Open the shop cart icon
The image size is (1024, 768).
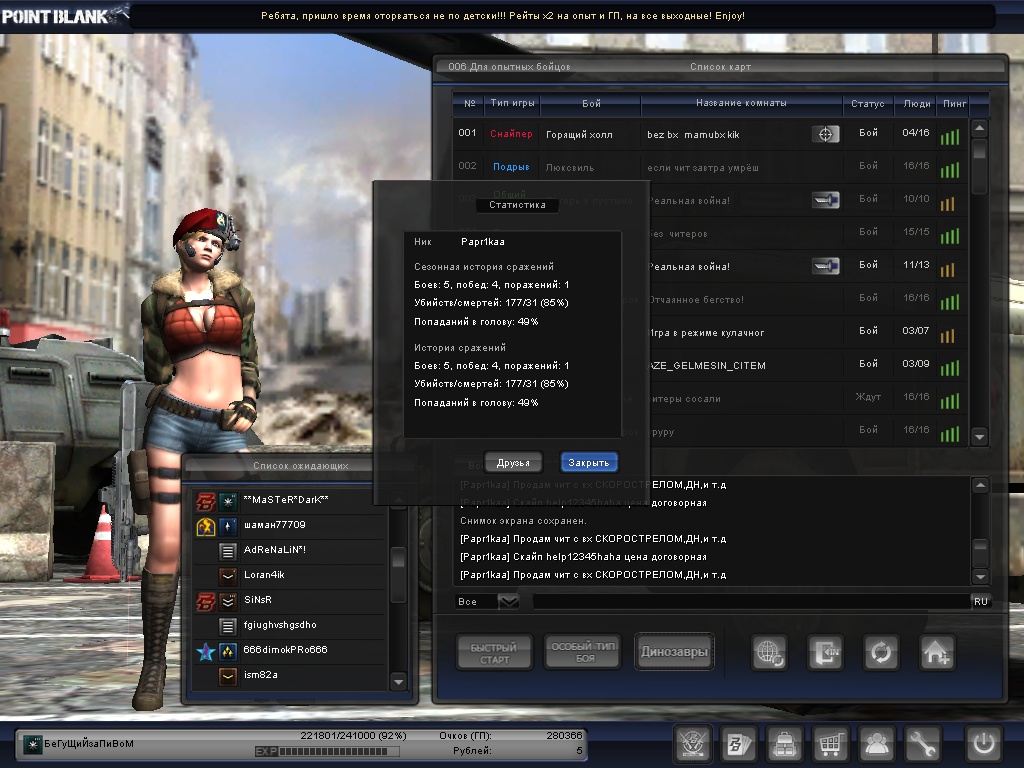click(x=830, y=743)
